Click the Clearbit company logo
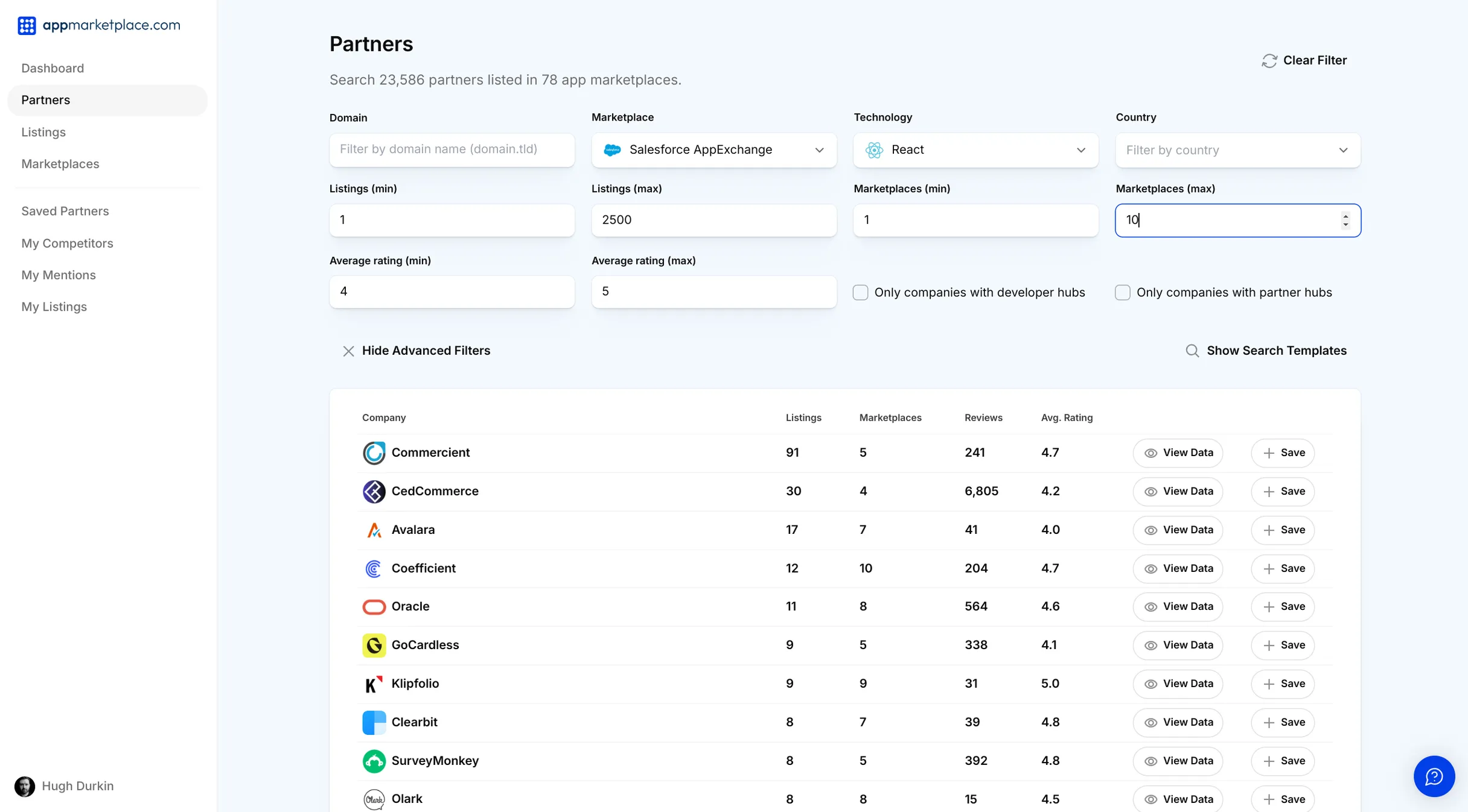Image resolution: width=1468 pixels, height=812 pixels. click(374, 723)
